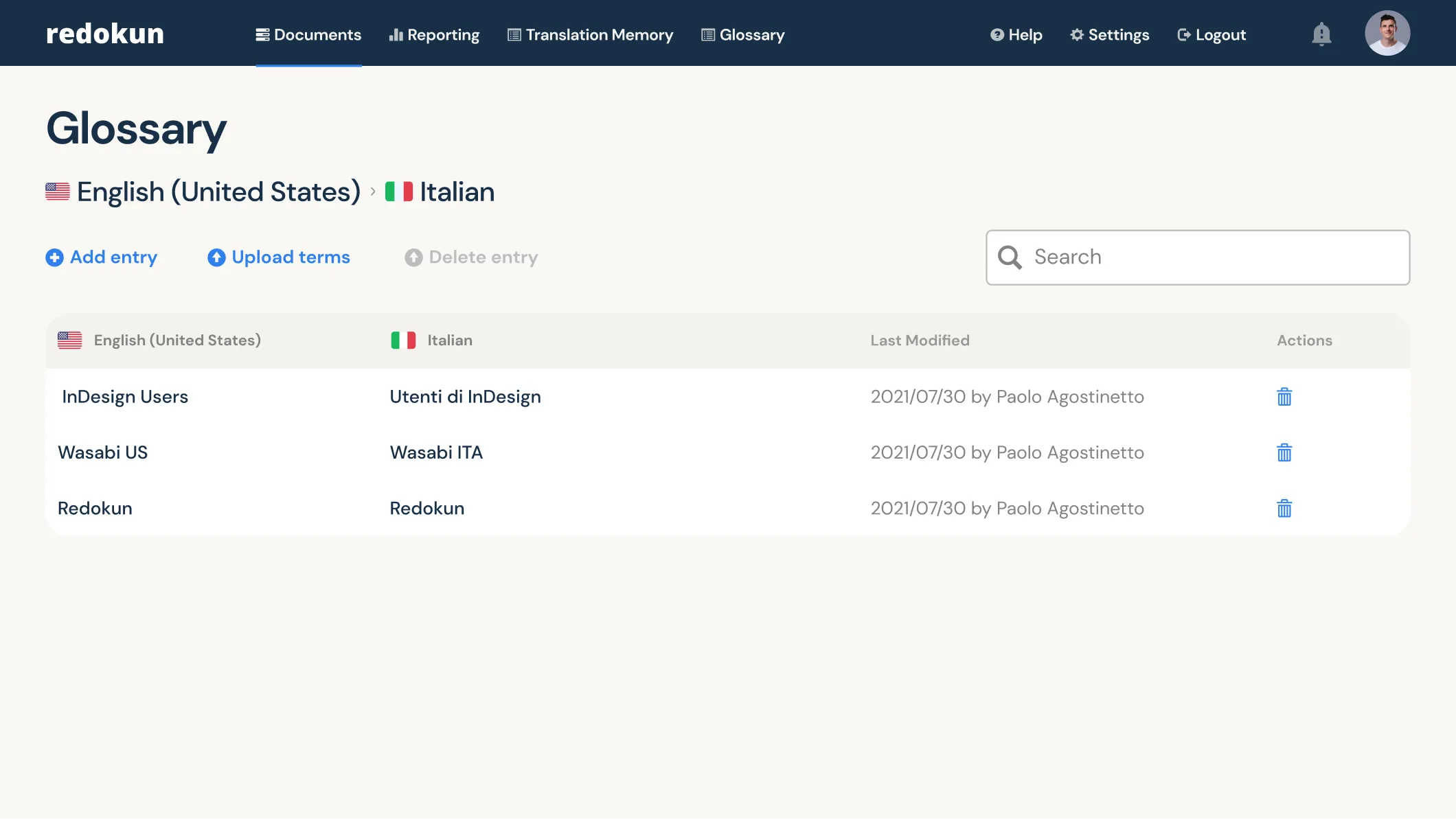Click Logout
The width and height of the screenshot is (1456, 819).
[1211, 35]
